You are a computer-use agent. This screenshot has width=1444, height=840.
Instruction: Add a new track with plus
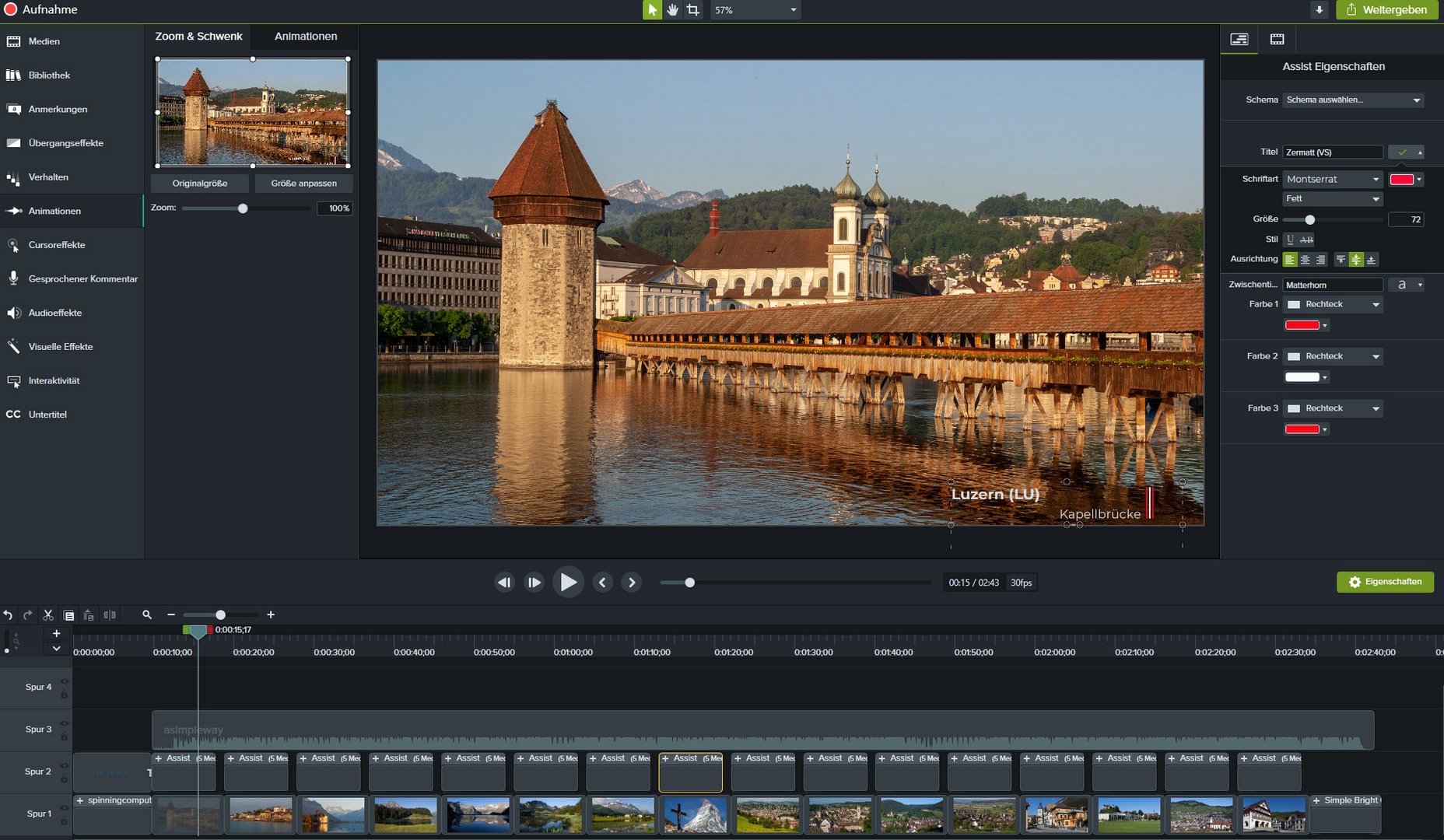pyautogui.click(x=56, y=633)
